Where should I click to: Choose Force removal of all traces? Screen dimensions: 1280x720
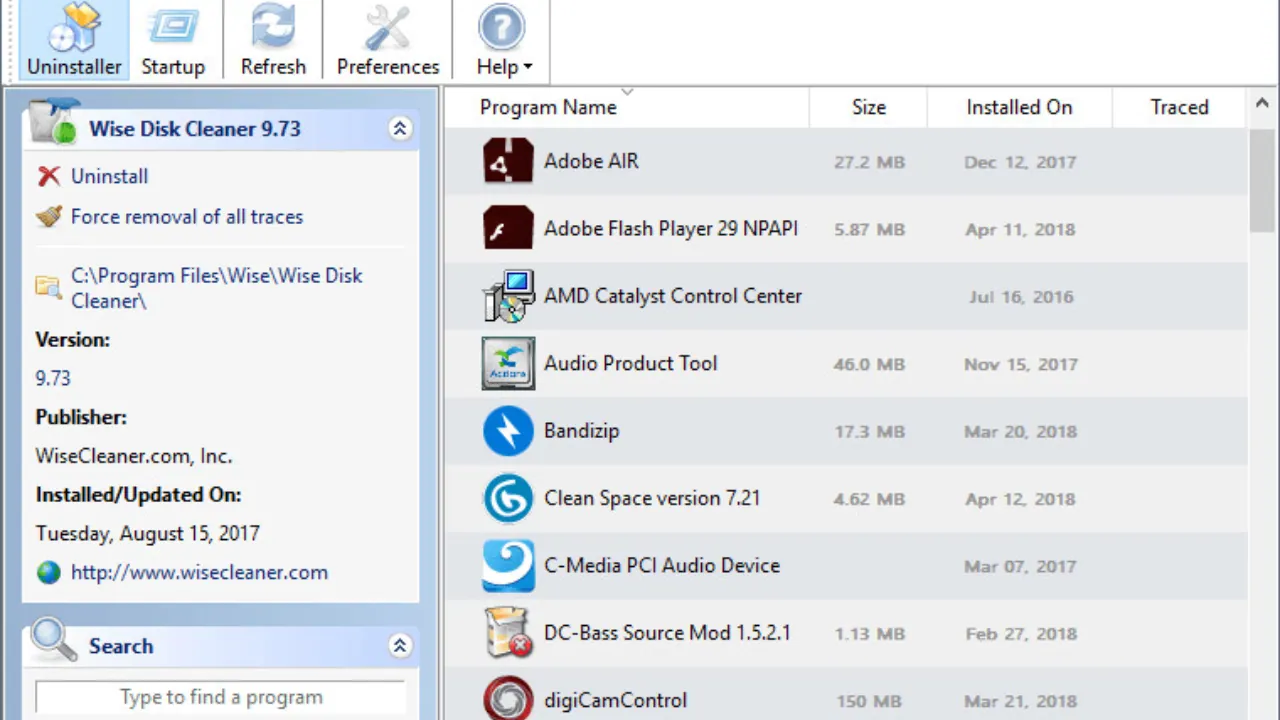click(x=187, y=216)
